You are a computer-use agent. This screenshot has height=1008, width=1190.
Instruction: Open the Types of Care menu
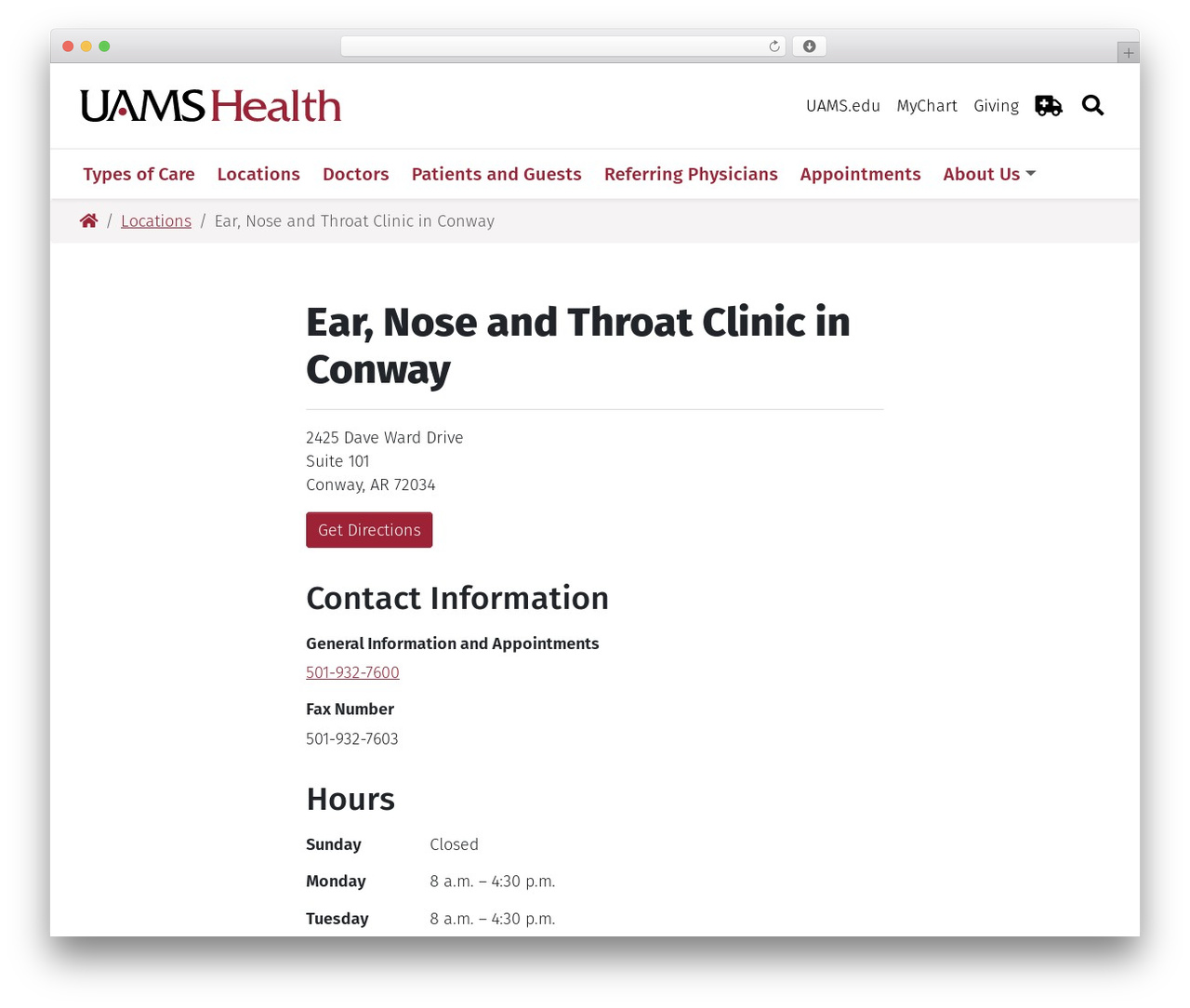pos(139,174)
